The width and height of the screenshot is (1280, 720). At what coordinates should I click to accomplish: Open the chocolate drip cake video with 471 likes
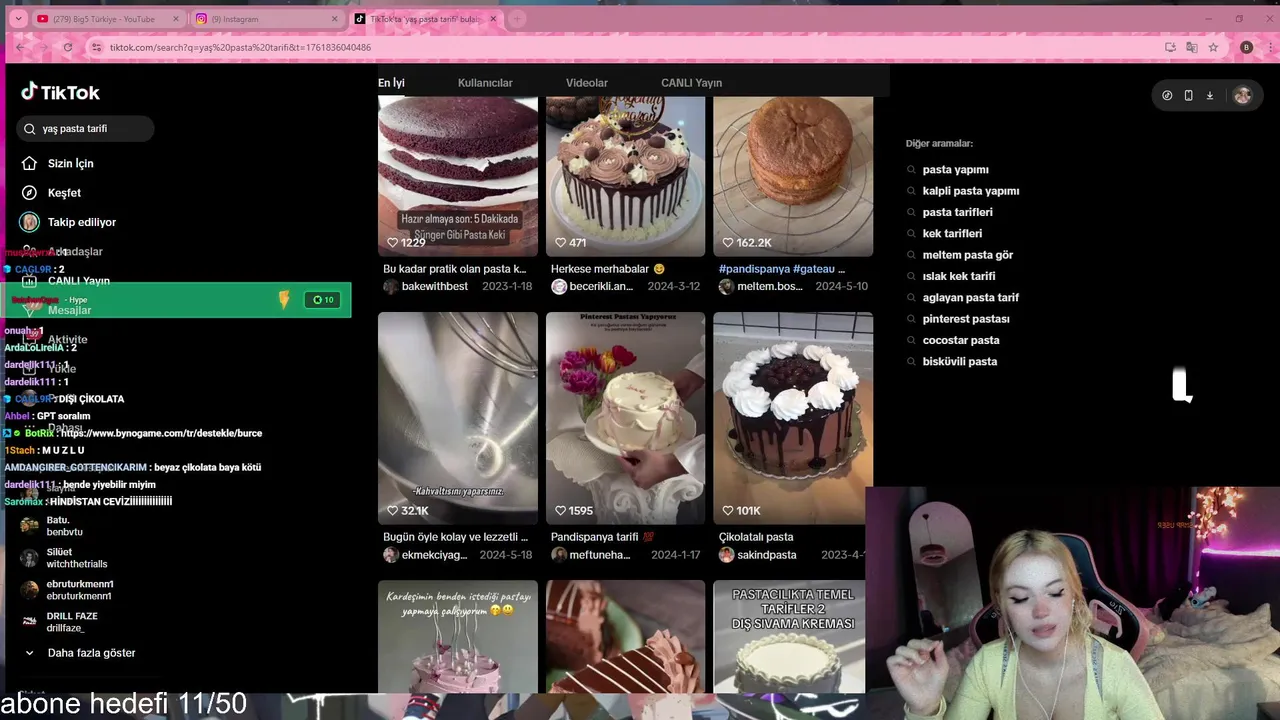(x=626, y=176)
